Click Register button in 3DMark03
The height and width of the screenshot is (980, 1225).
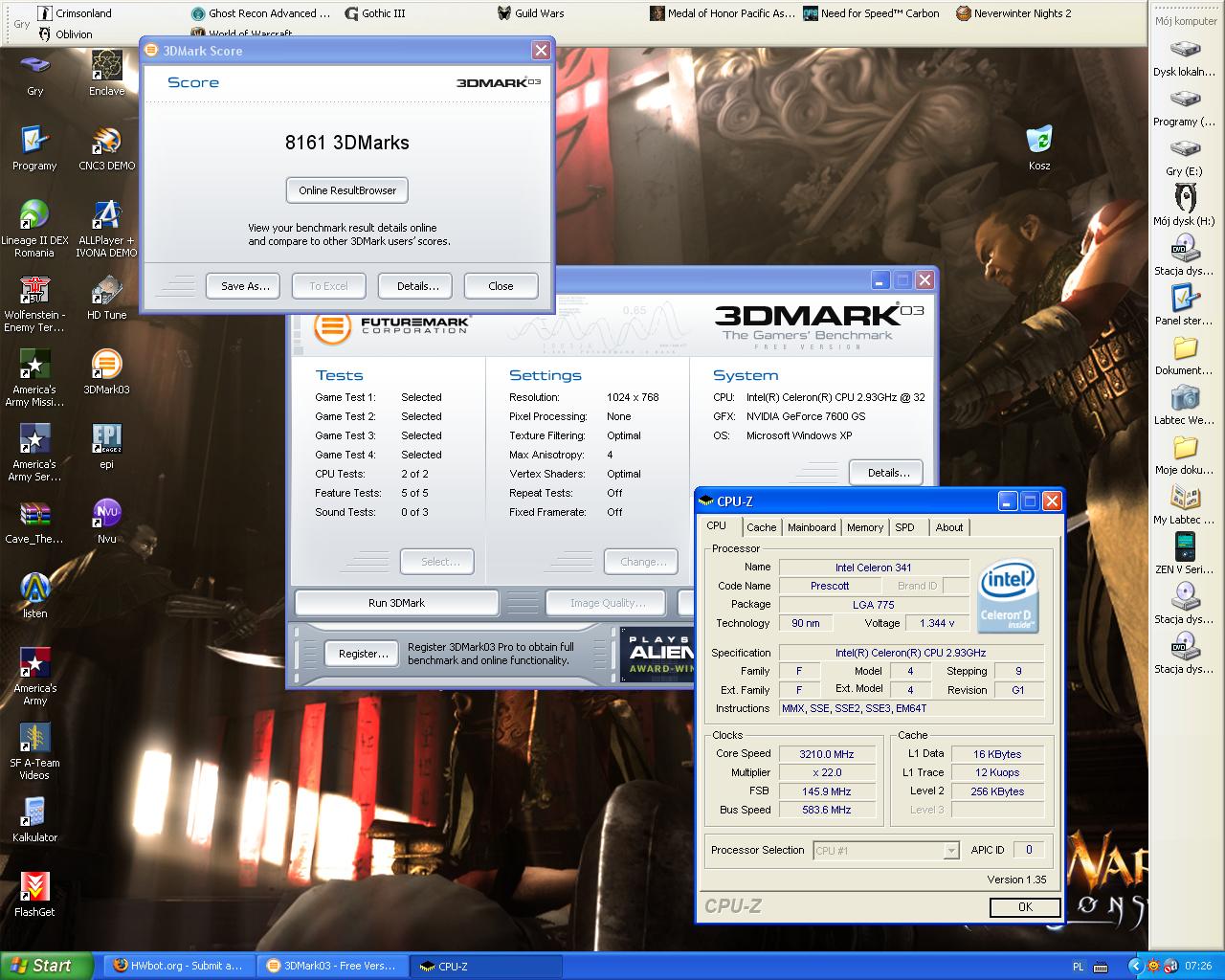pyautogui.click(x=364, y=654)
